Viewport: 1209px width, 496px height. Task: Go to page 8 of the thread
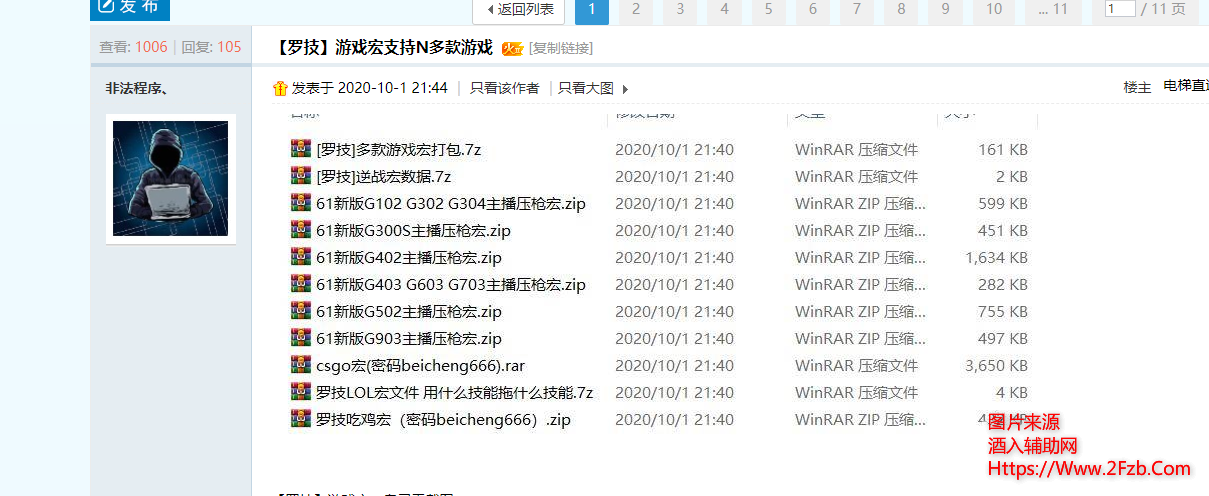pos(901,9)
